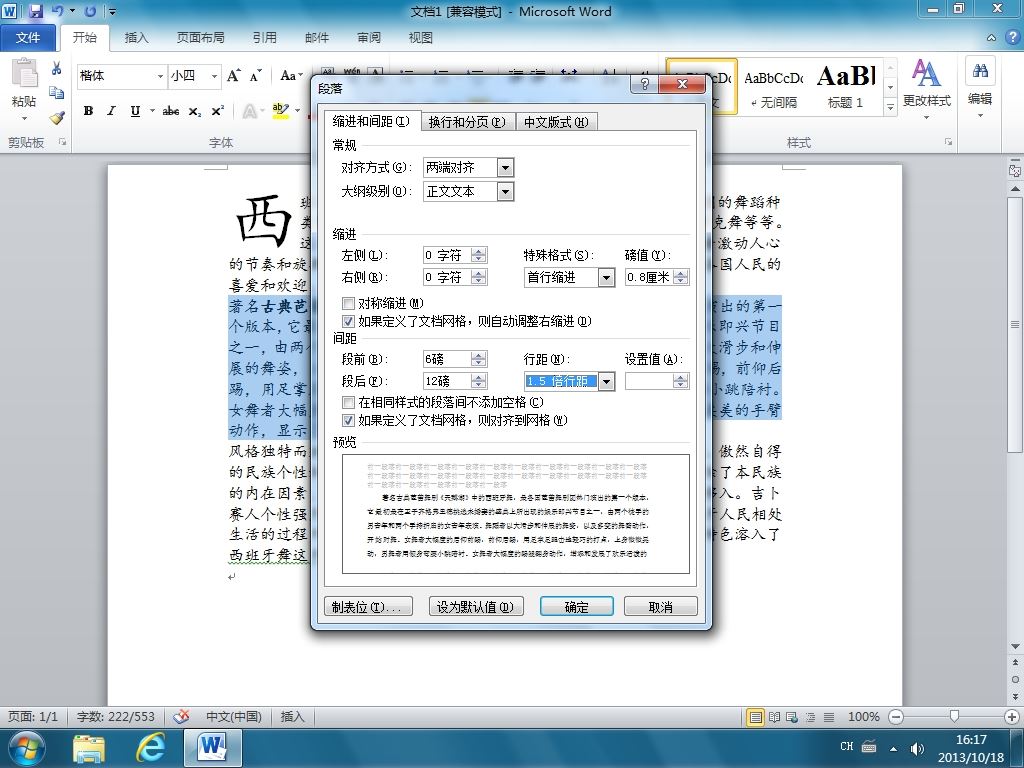1024x768 pixels.
Task: Apply Strikethrough formatting
Action: 171,111
